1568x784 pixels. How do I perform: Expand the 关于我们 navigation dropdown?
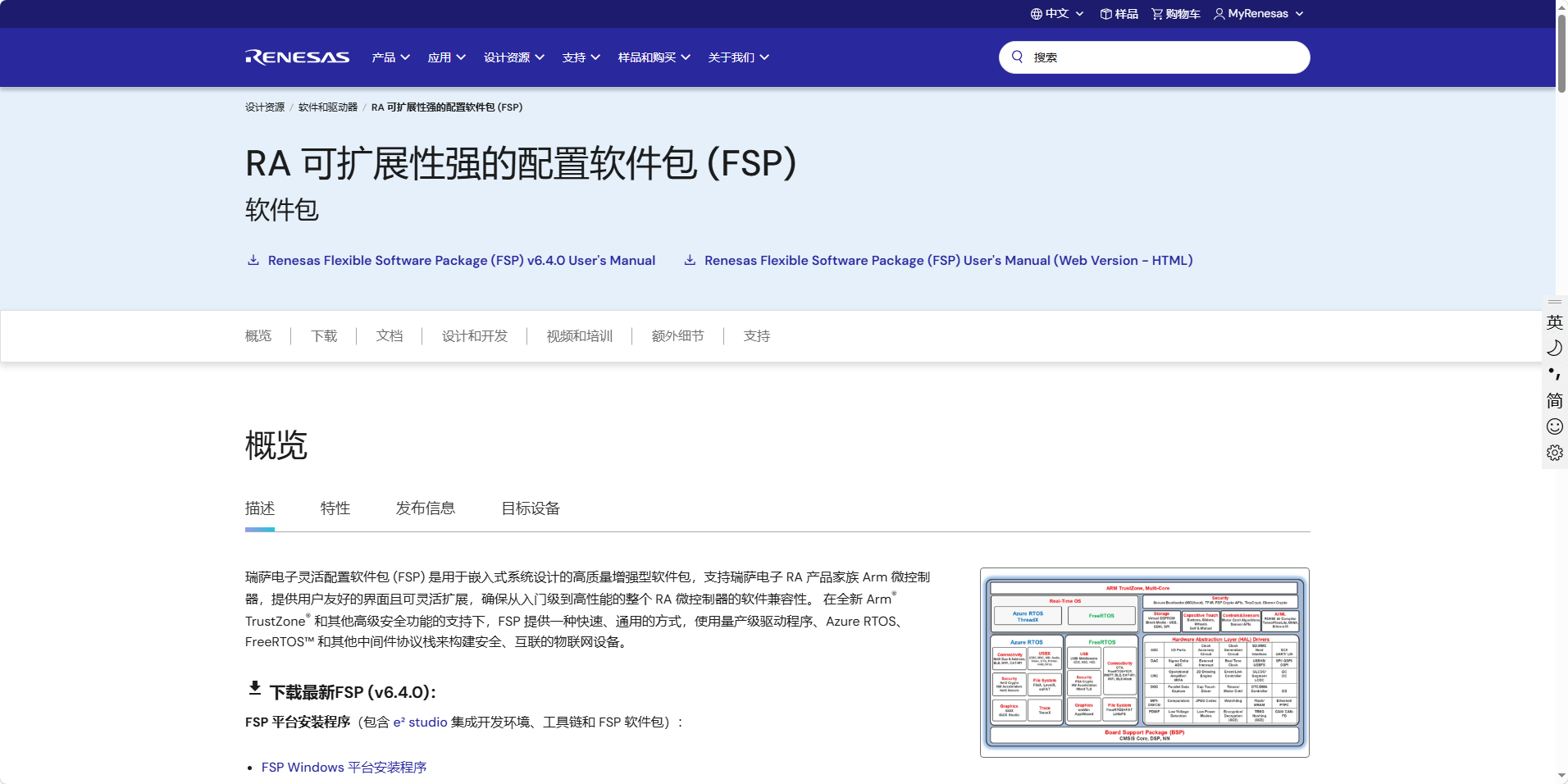click(x=739, y=57)
